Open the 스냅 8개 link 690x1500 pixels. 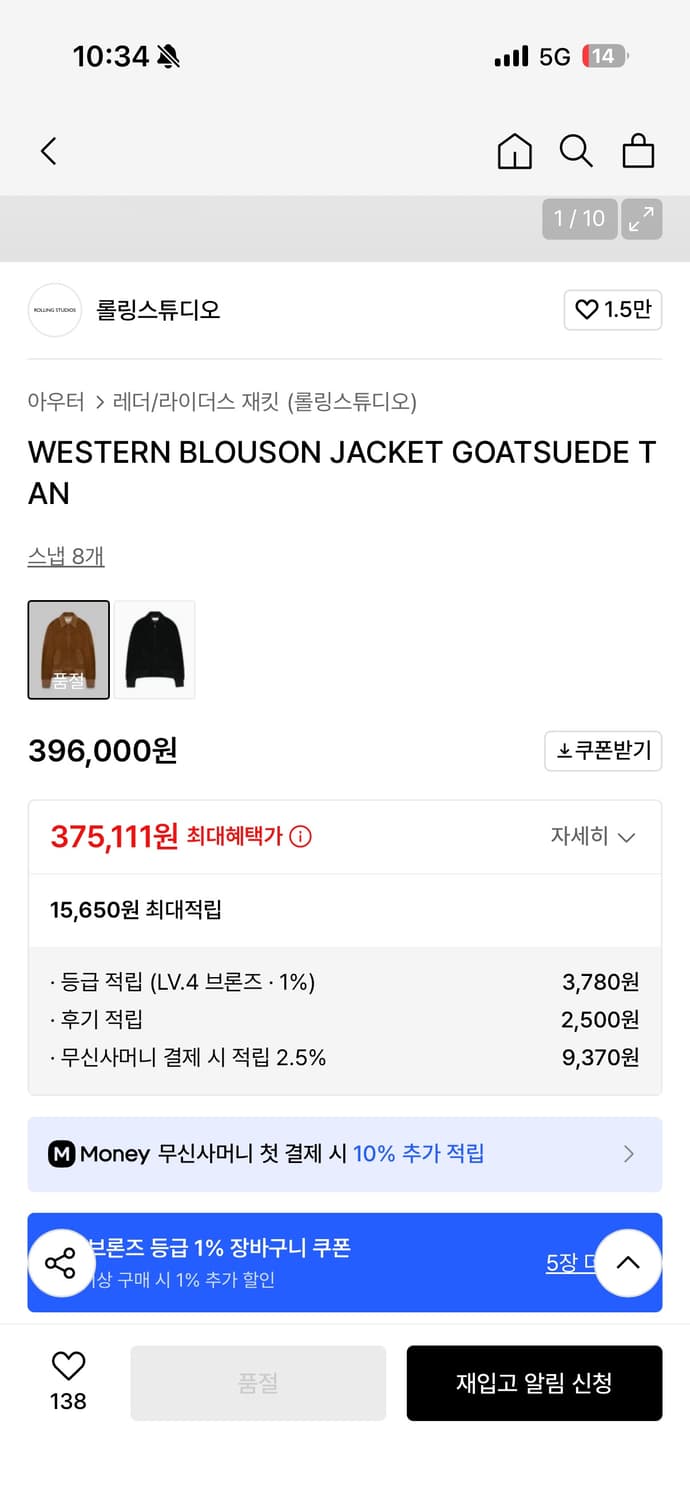click(x=66, y=556)
